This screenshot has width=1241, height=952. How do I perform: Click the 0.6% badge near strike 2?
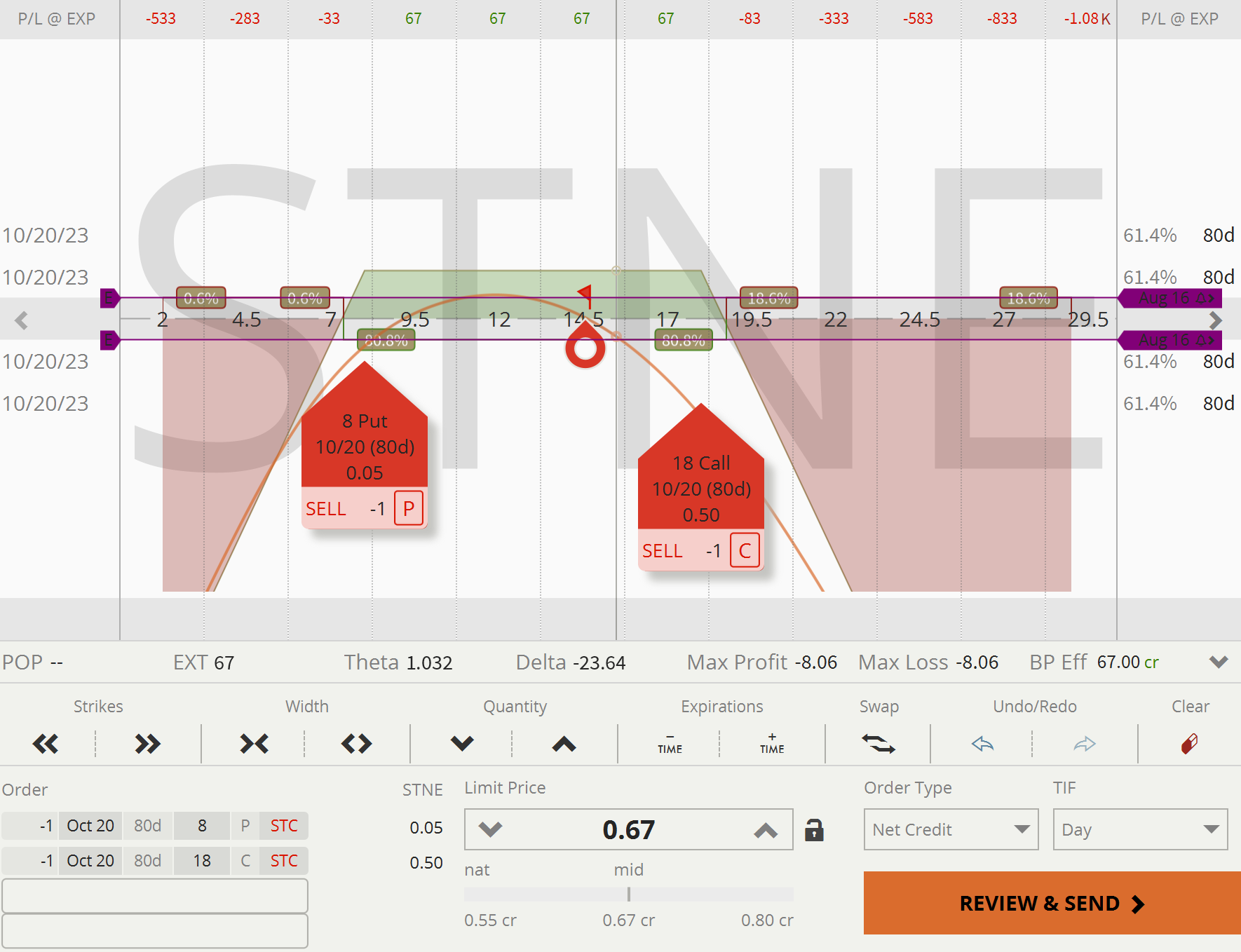tap(201, 298)
